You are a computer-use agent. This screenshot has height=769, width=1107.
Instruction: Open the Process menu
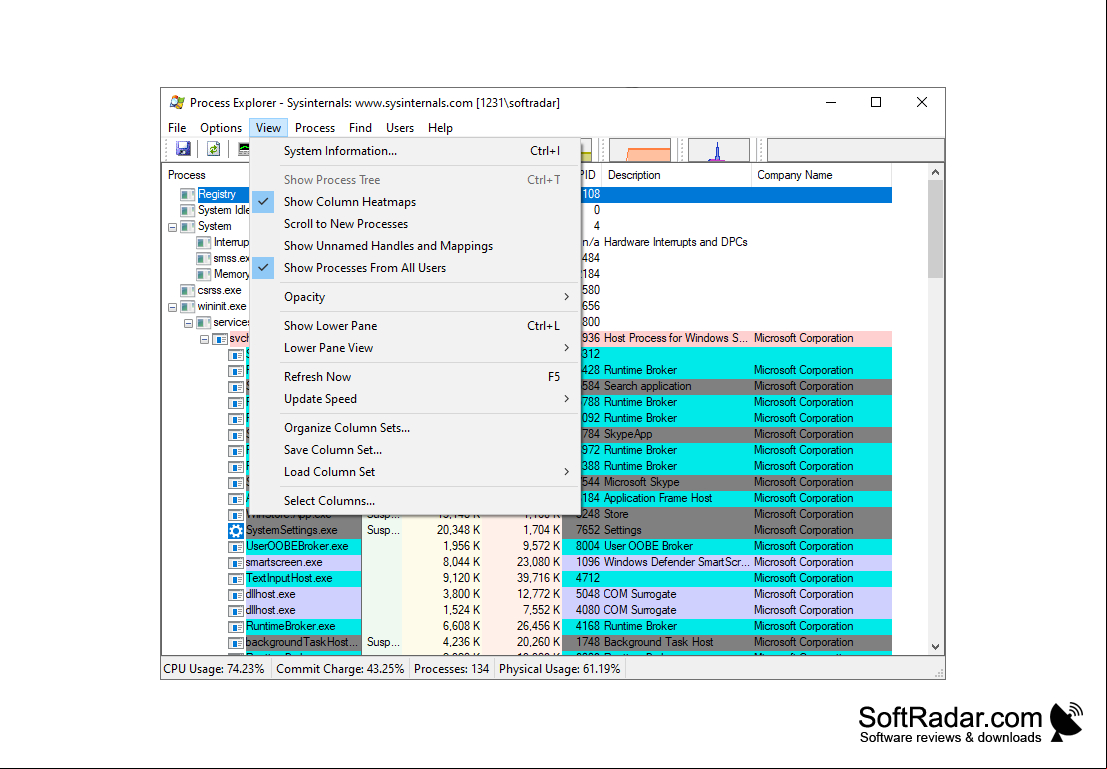click(x=315, y=128)
